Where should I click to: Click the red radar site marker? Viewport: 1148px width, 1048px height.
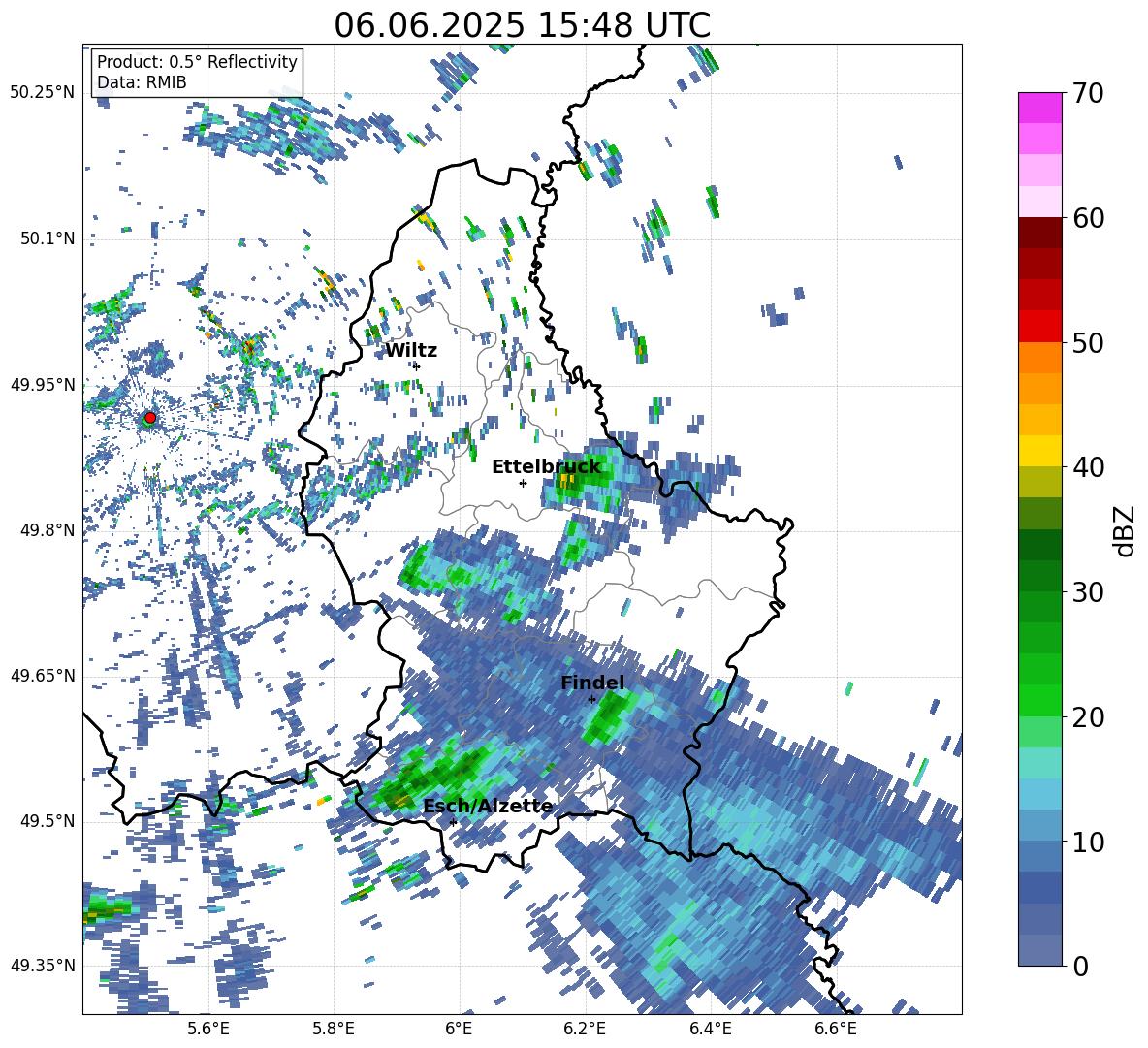(150, 418)
